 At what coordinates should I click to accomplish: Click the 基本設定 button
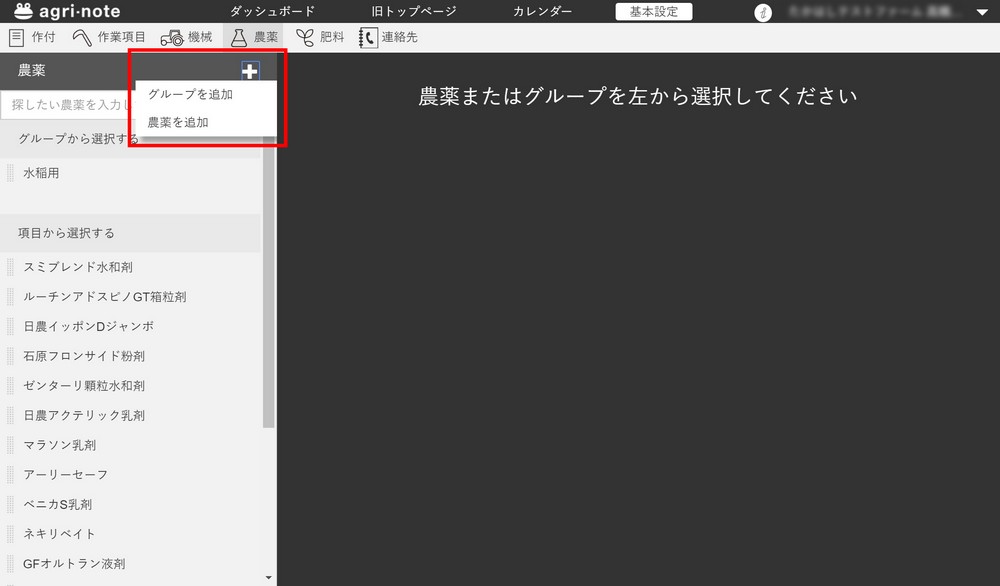pyautogui.click(x=653, y=12)
